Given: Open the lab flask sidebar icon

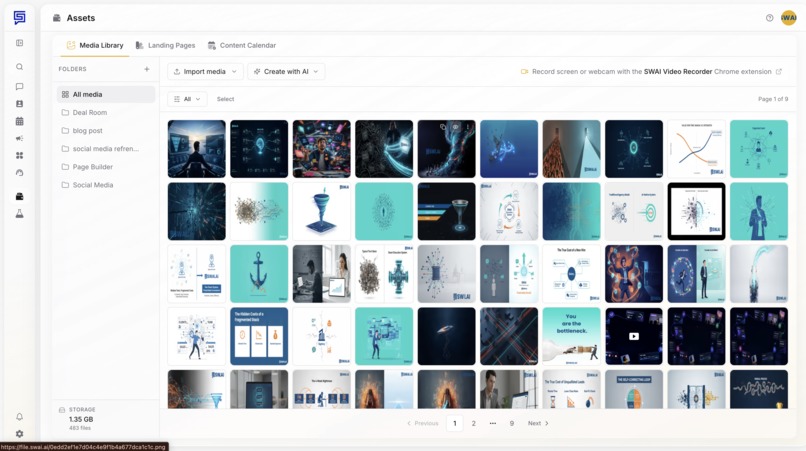Looking at the screenshot, I should coord(20,214).
